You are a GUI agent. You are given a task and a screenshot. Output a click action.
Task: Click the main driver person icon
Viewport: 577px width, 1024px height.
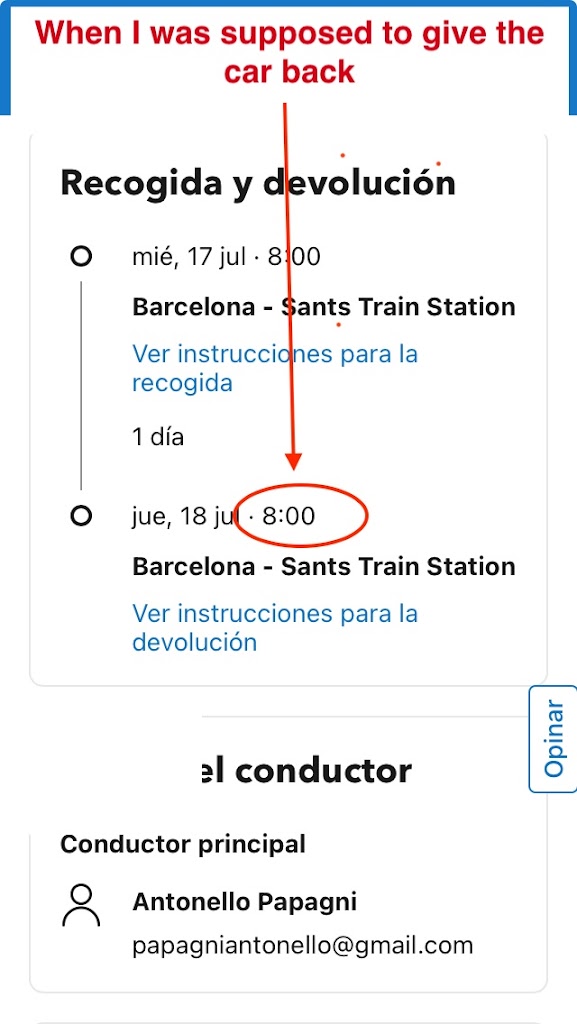tap(82, 906)
